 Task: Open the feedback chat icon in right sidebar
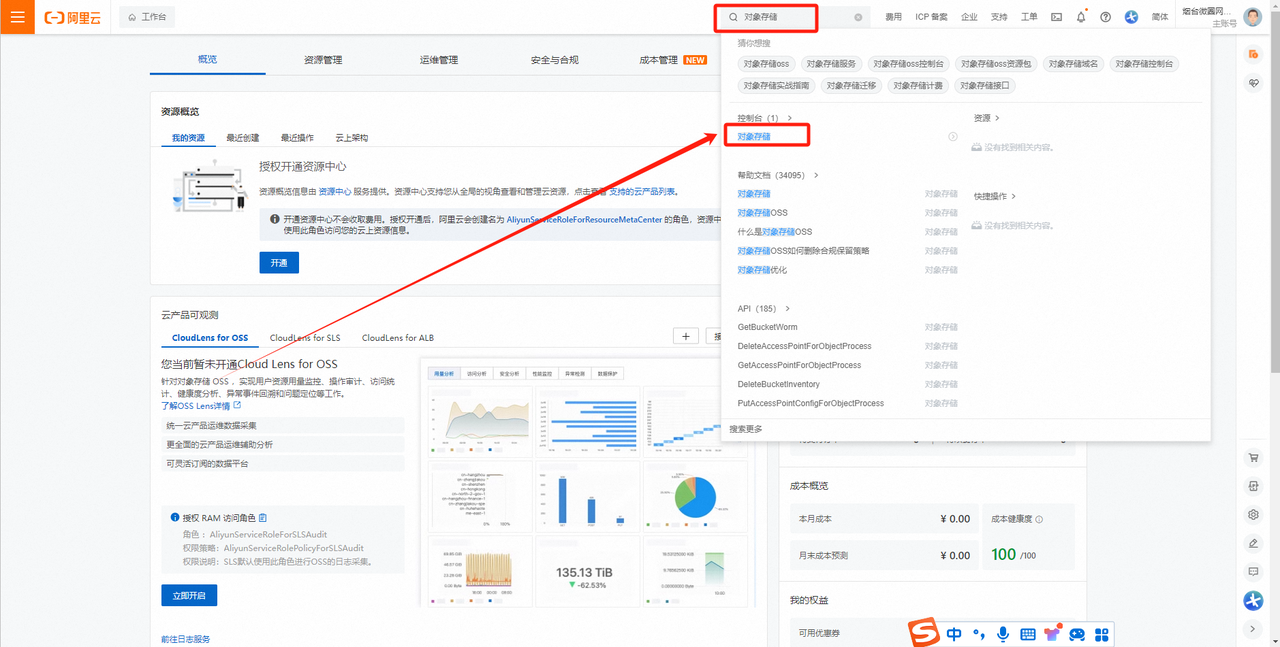tap(1253, 571)
